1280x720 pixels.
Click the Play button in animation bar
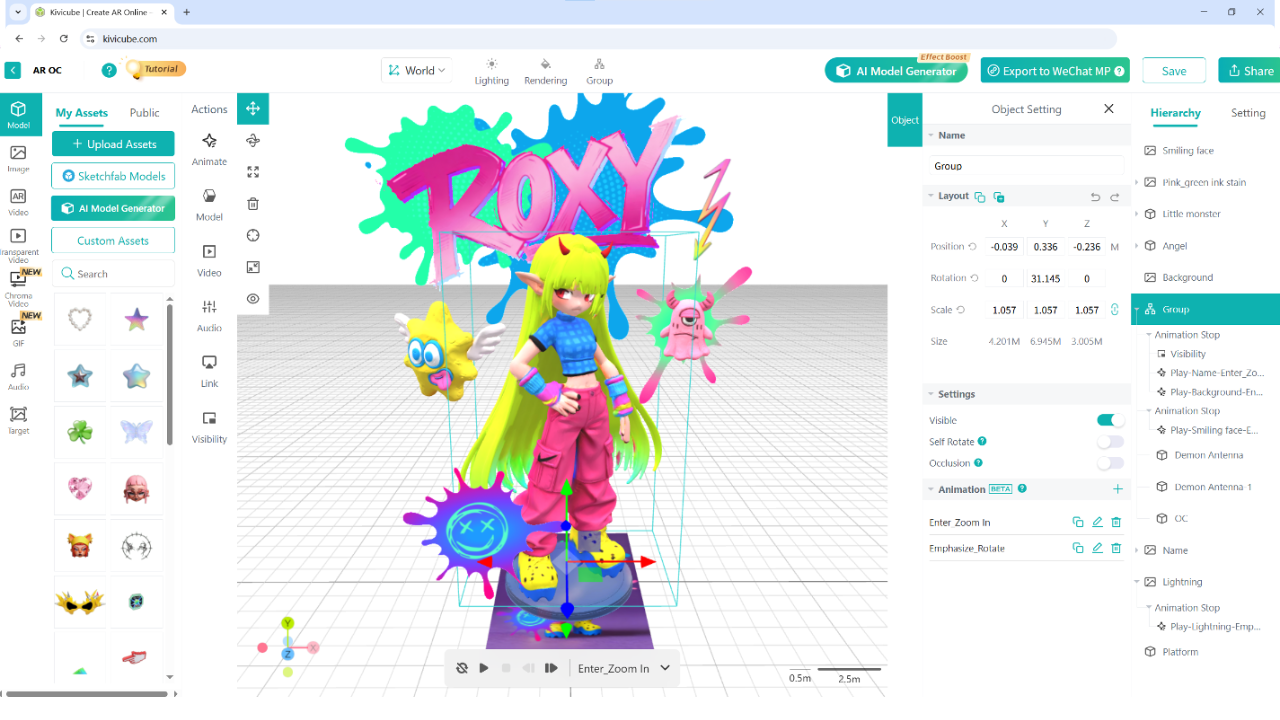(484, 668)
